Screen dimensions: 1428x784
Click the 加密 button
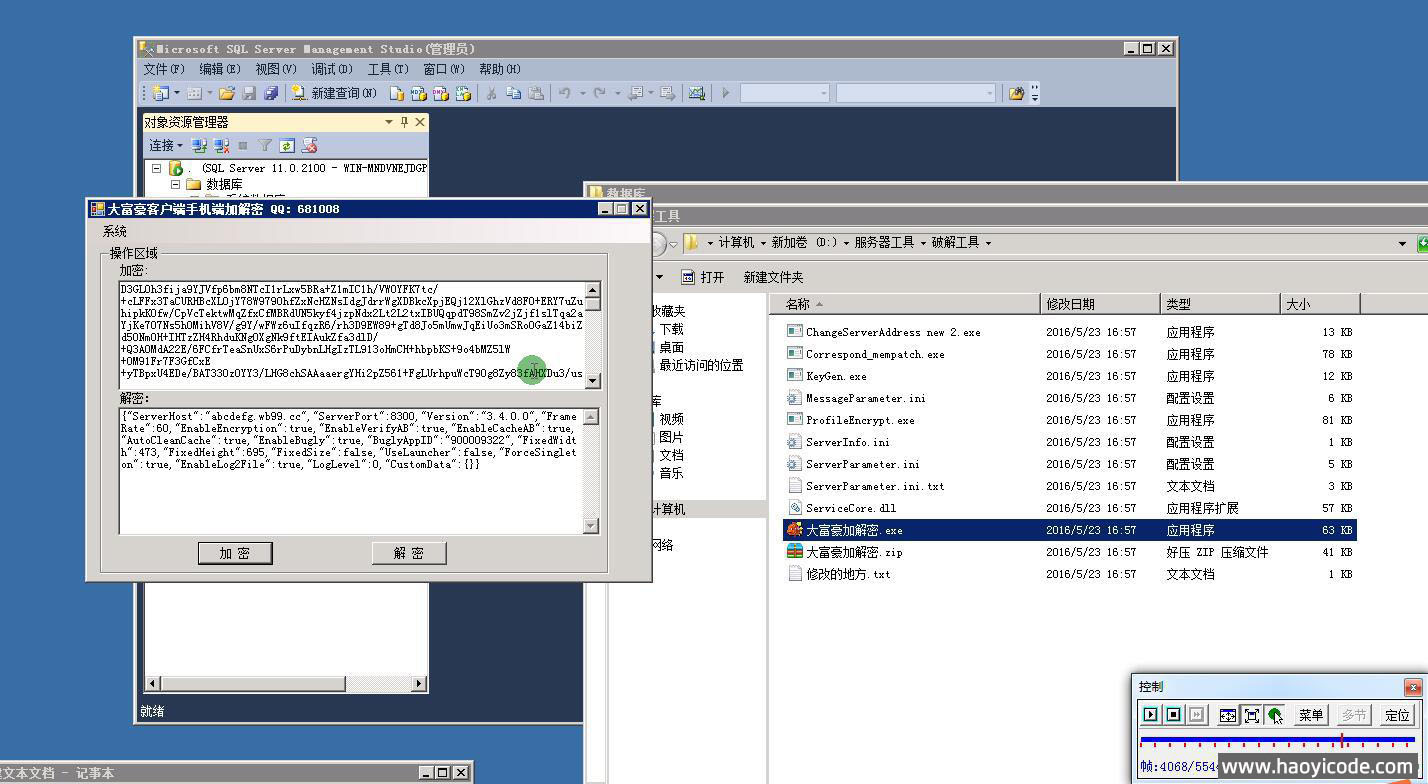coord(234,553)
